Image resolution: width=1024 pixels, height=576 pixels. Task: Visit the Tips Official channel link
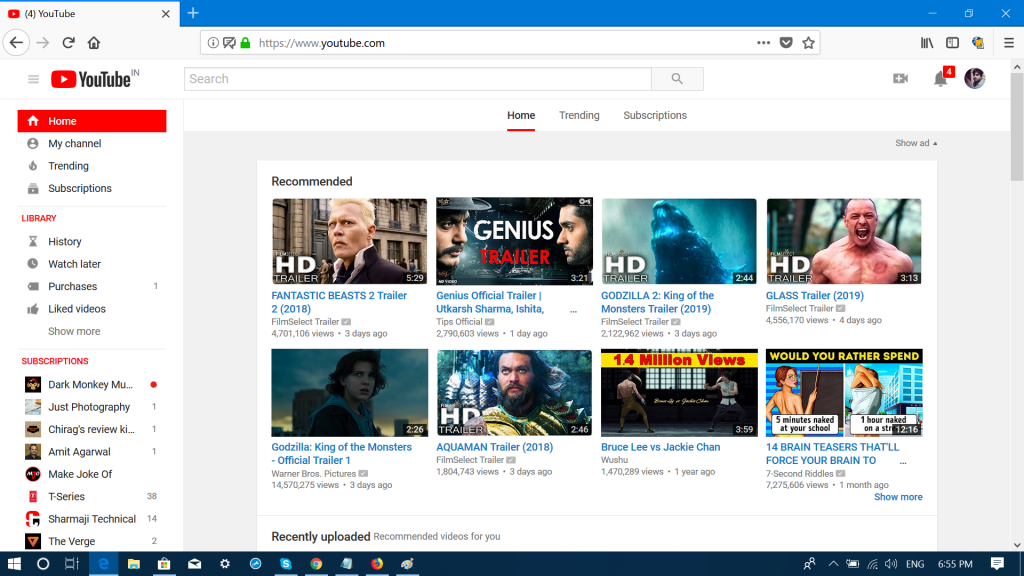pos(459,322)
